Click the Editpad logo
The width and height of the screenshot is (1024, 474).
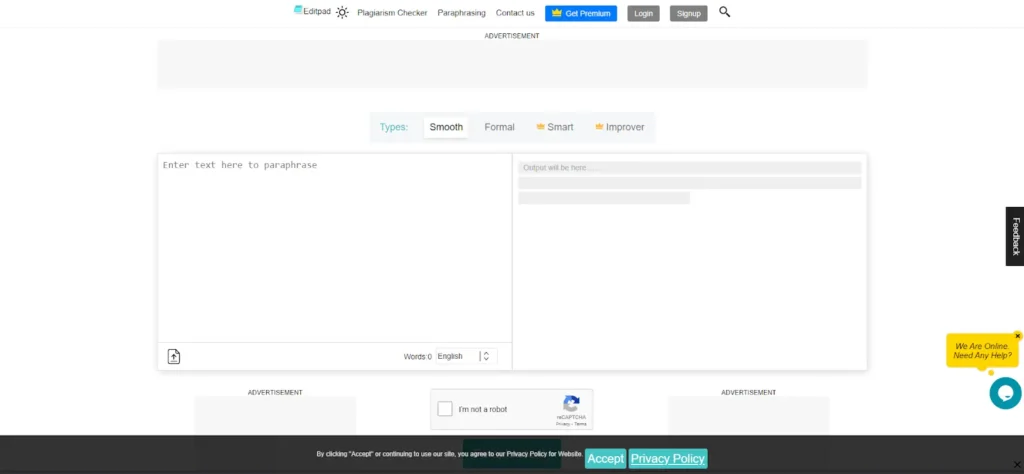[312, 11]
